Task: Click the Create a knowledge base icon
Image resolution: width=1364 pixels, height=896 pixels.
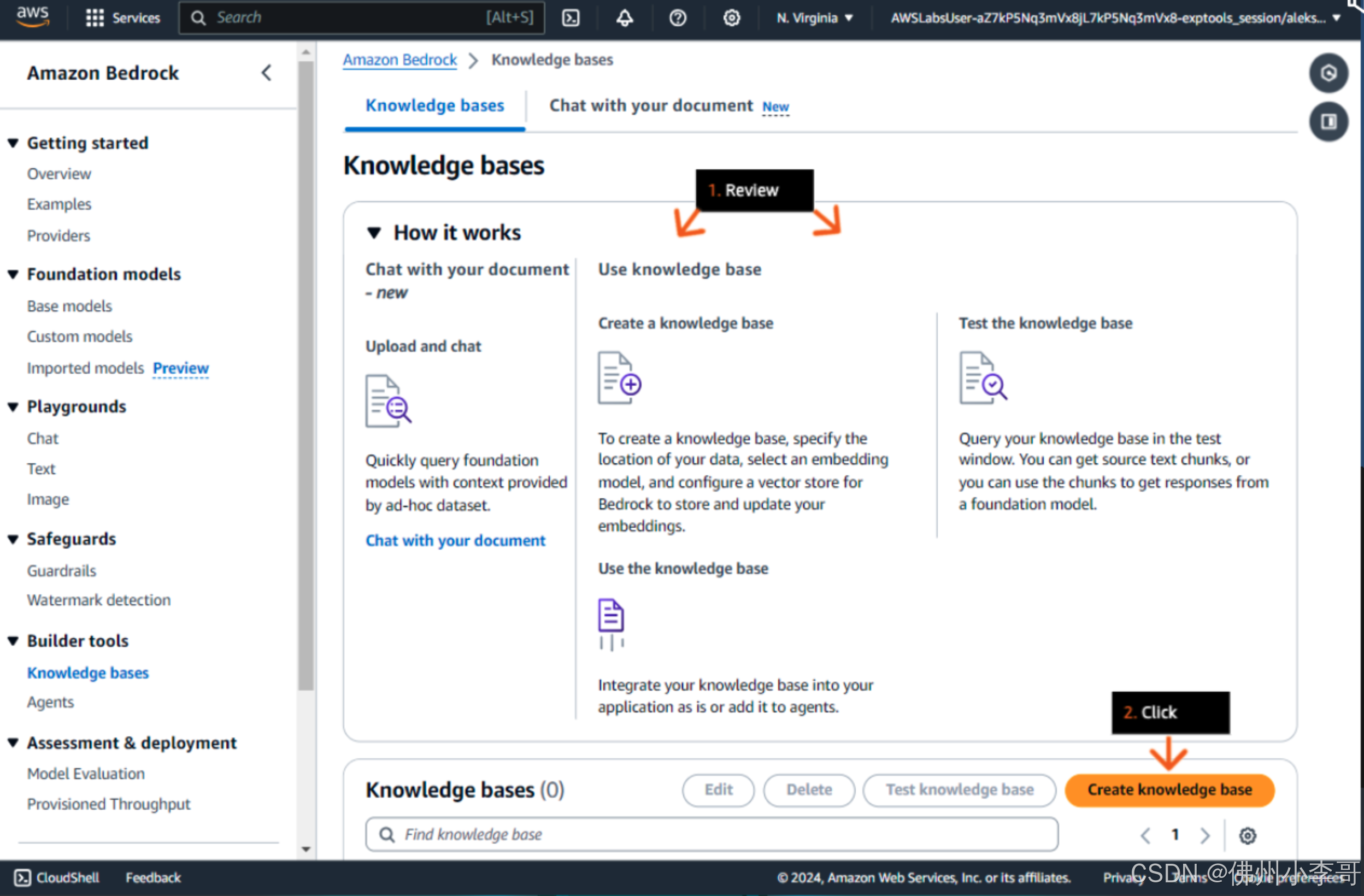Action: tap(620, 378)
